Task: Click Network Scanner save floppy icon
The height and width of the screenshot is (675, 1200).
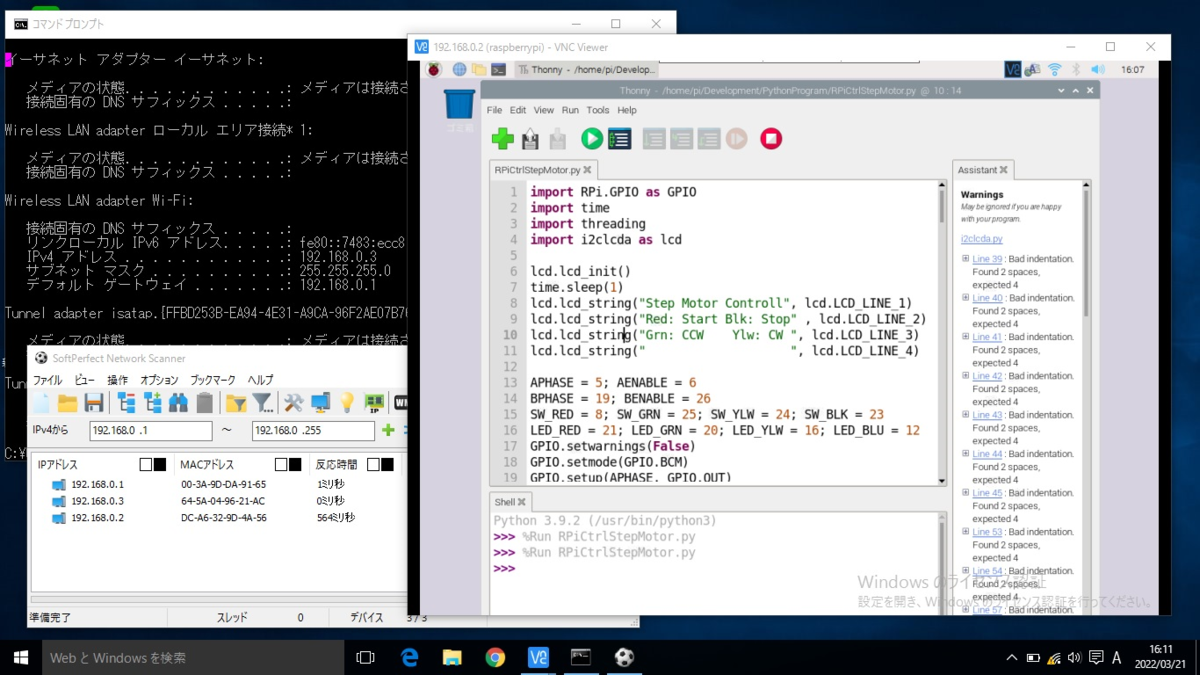Action: [x=94, y=403]
